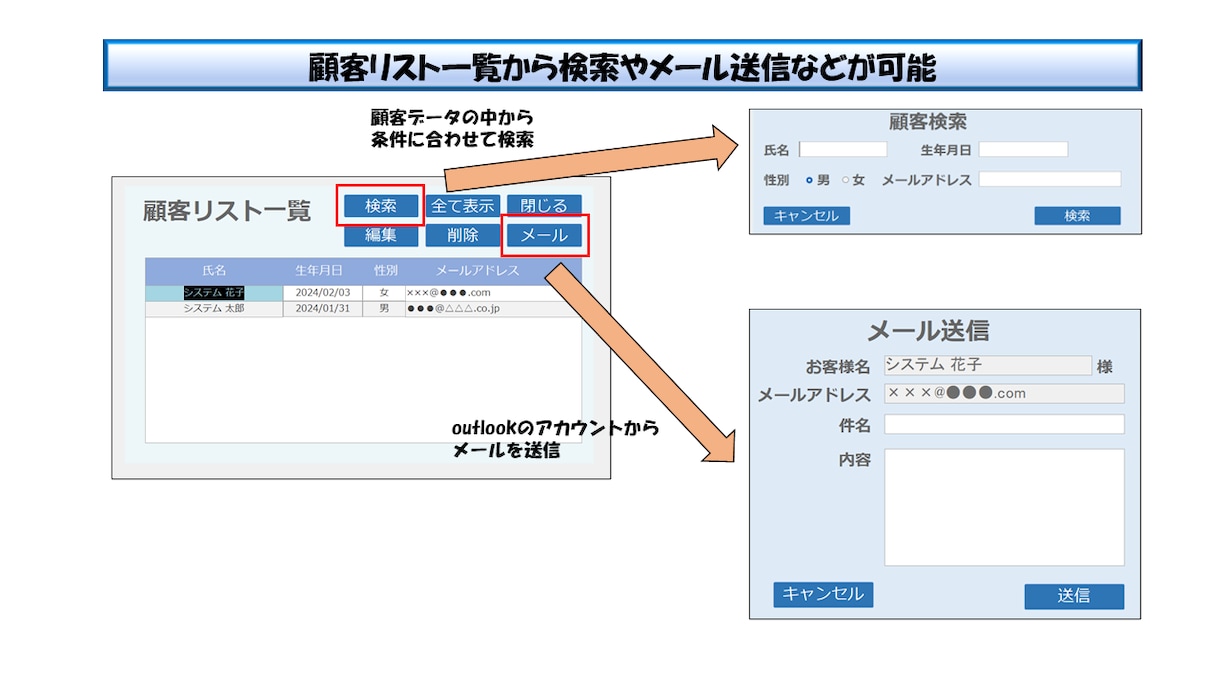Select the 男 radio button
This screenshot has width=1220, height=686.
coord(809,181)
